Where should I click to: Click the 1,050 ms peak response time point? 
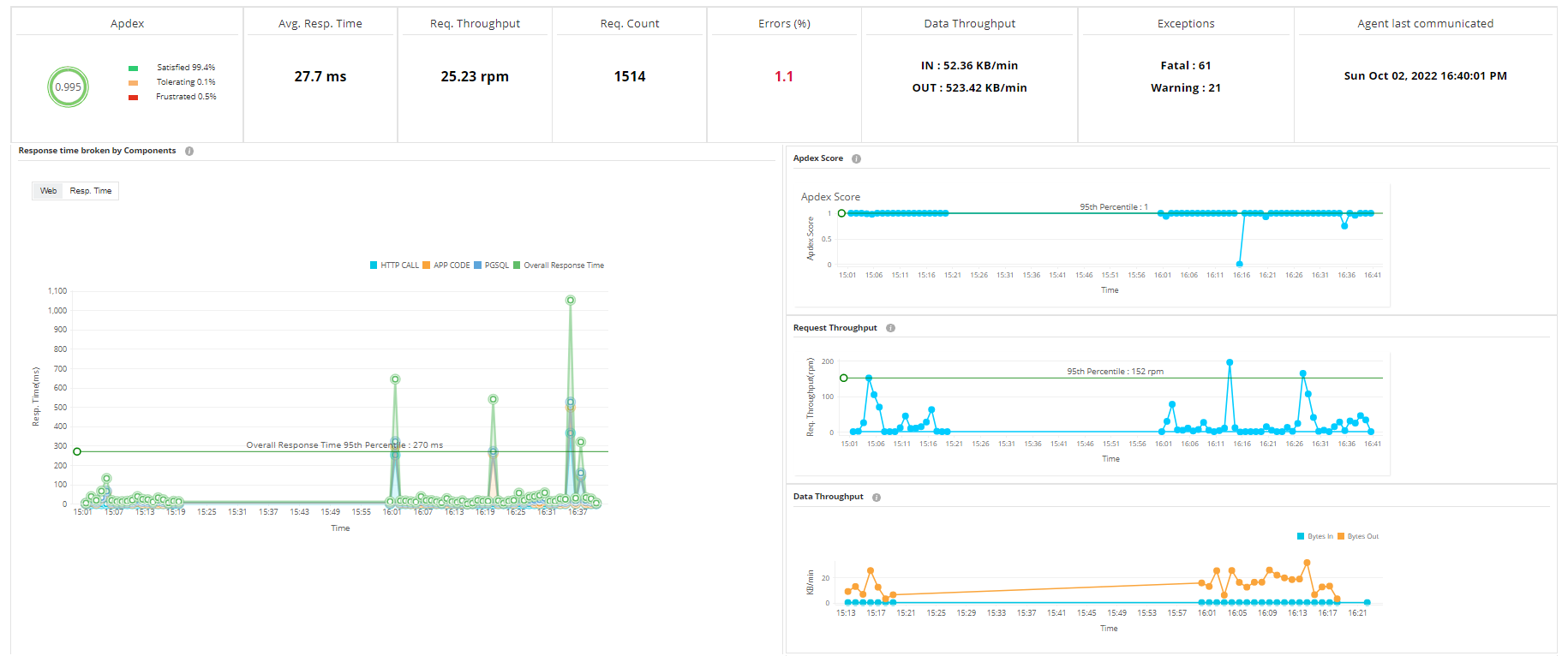point(570,301)
